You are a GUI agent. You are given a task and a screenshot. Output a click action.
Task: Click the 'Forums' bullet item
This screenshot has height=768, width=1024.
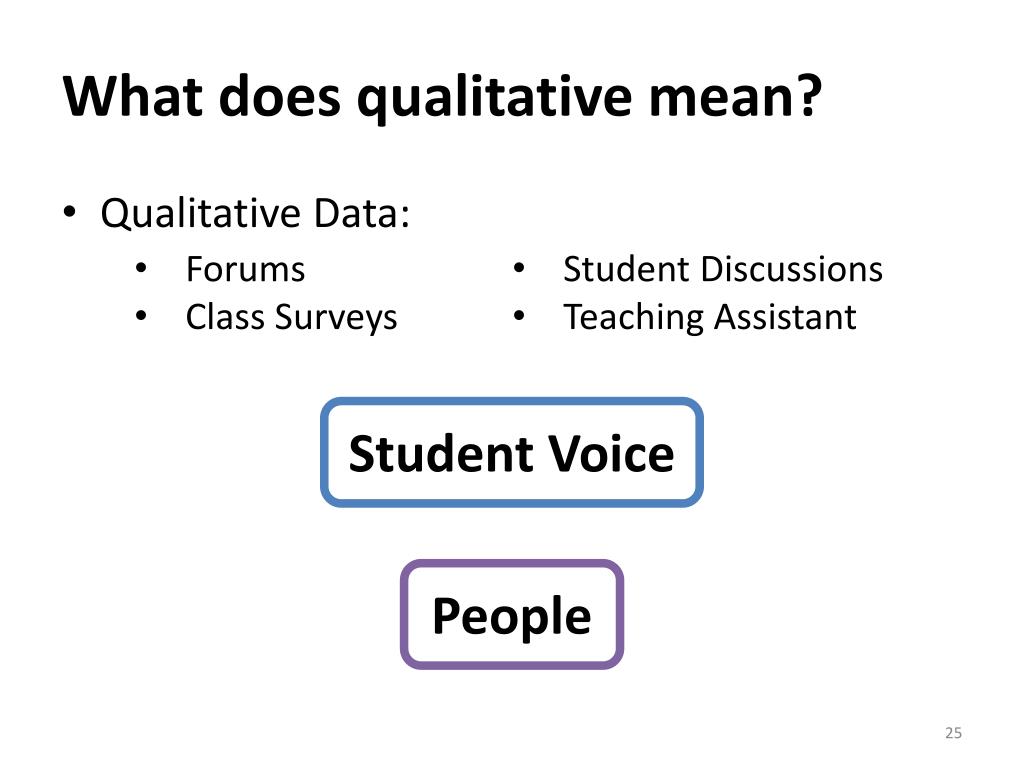[246, 269]
